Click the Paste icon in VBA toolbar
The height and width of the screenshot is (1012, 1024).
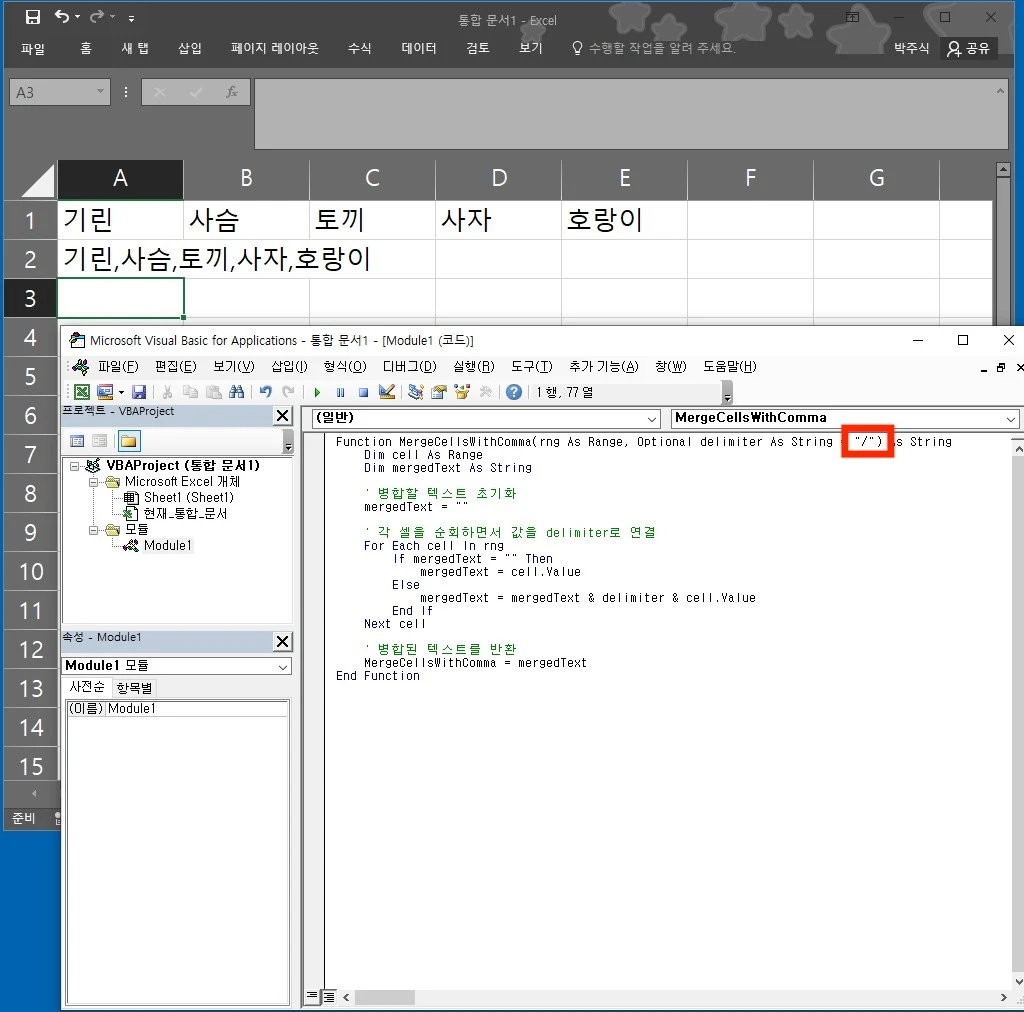[x=214, y=392]
